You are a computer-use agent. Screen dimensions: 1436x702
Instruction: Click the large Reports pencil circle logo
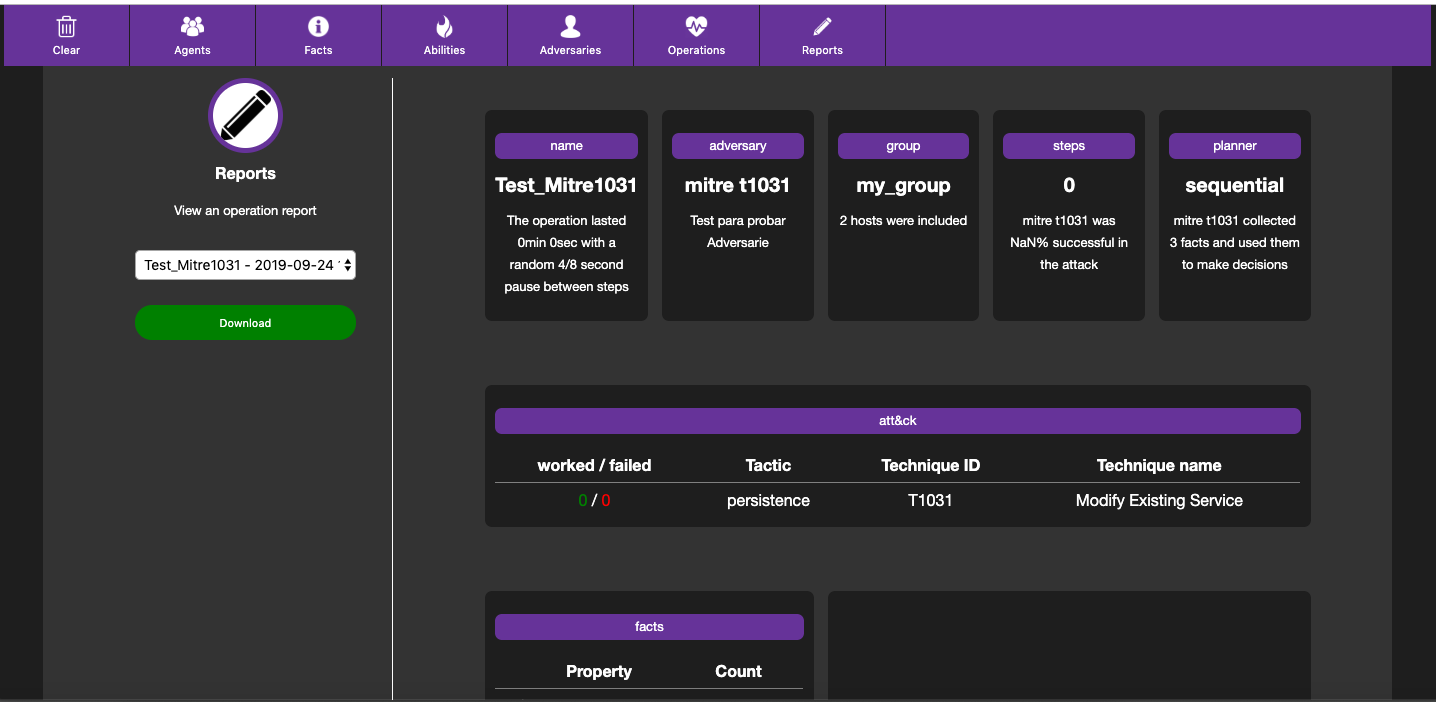[x=245, y=116]
